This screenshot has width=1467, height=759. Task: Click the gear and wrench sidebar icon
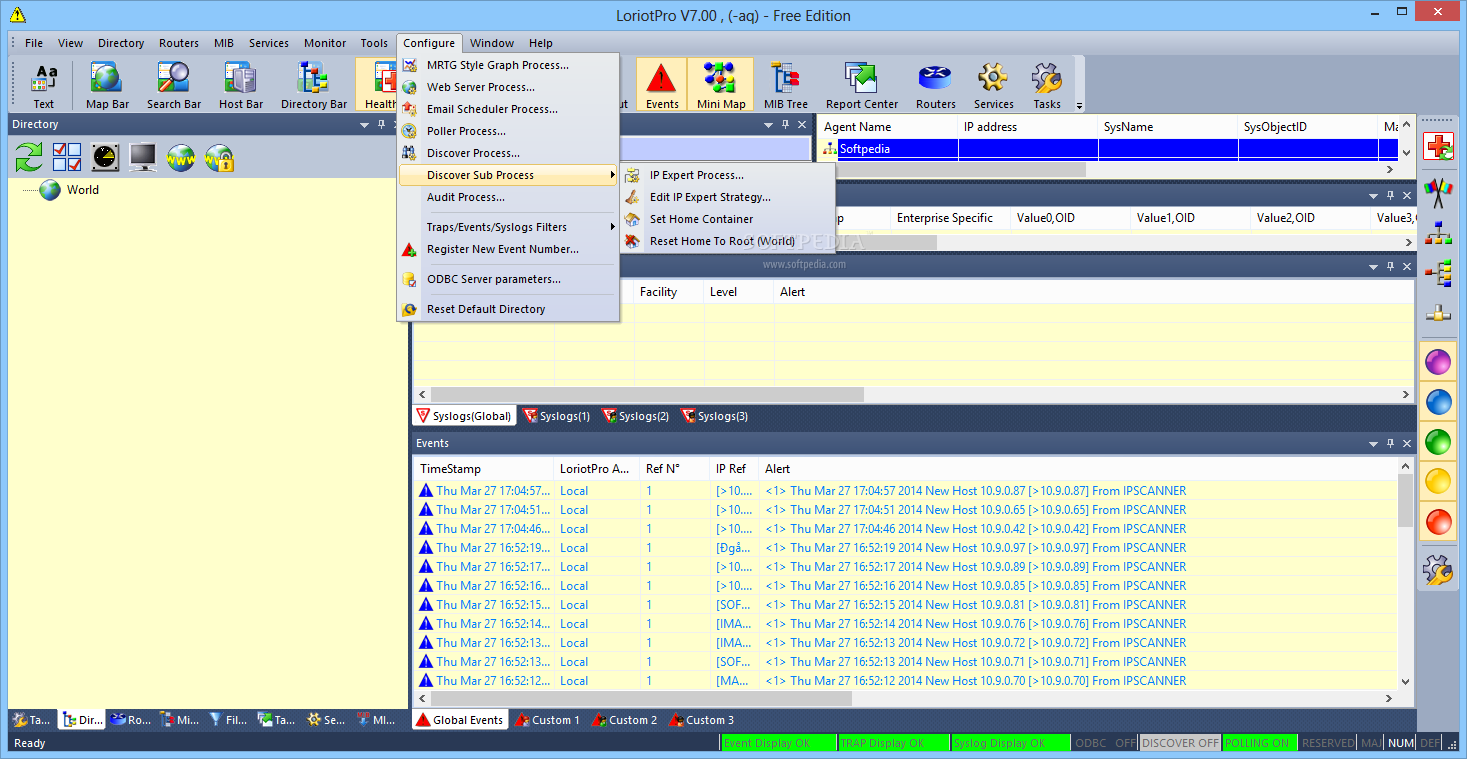(x=1439, y=570)
